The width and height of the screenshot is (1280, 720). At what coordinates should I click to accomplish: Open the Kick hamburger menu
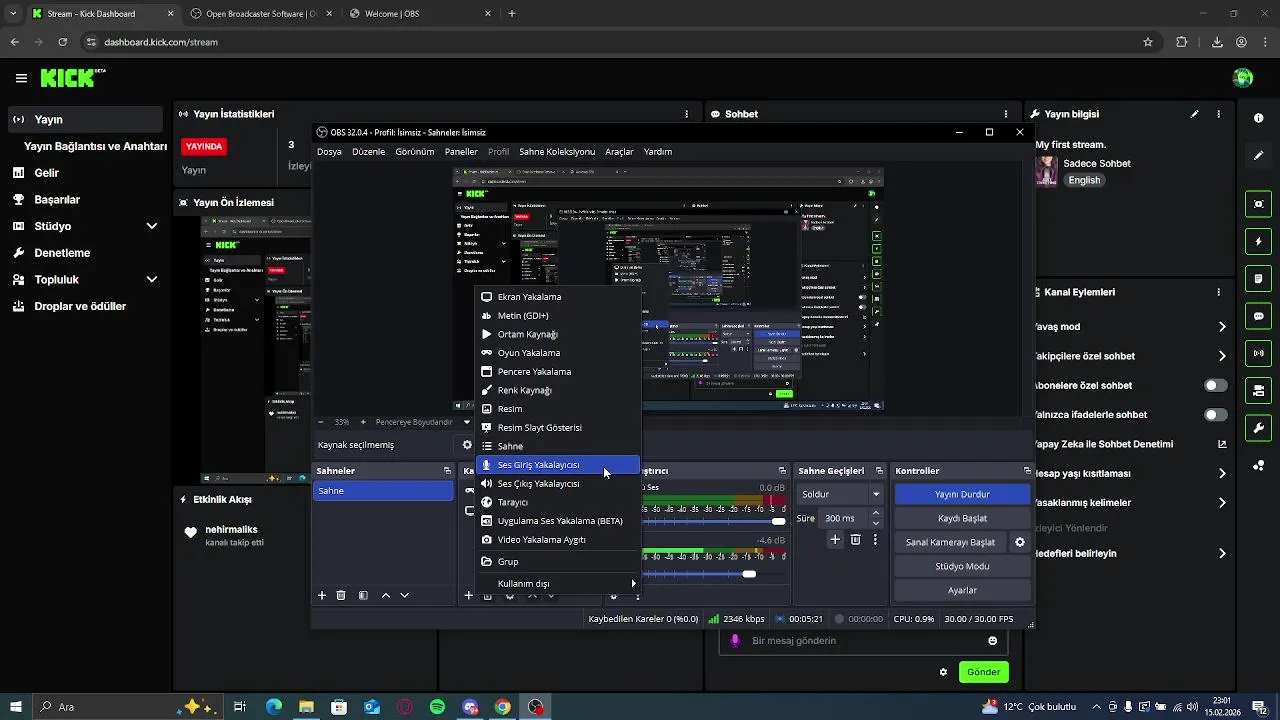pyautogui.click(x=21, y=78)
